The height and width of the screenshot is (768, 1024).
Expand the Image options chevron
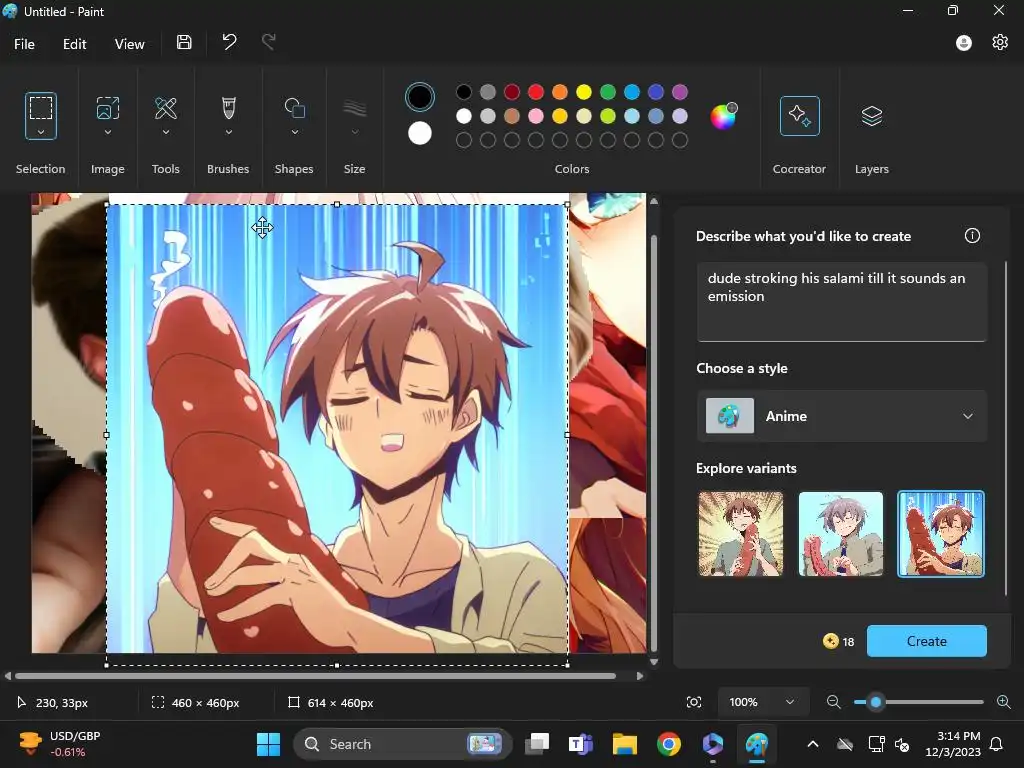[108, 132]
